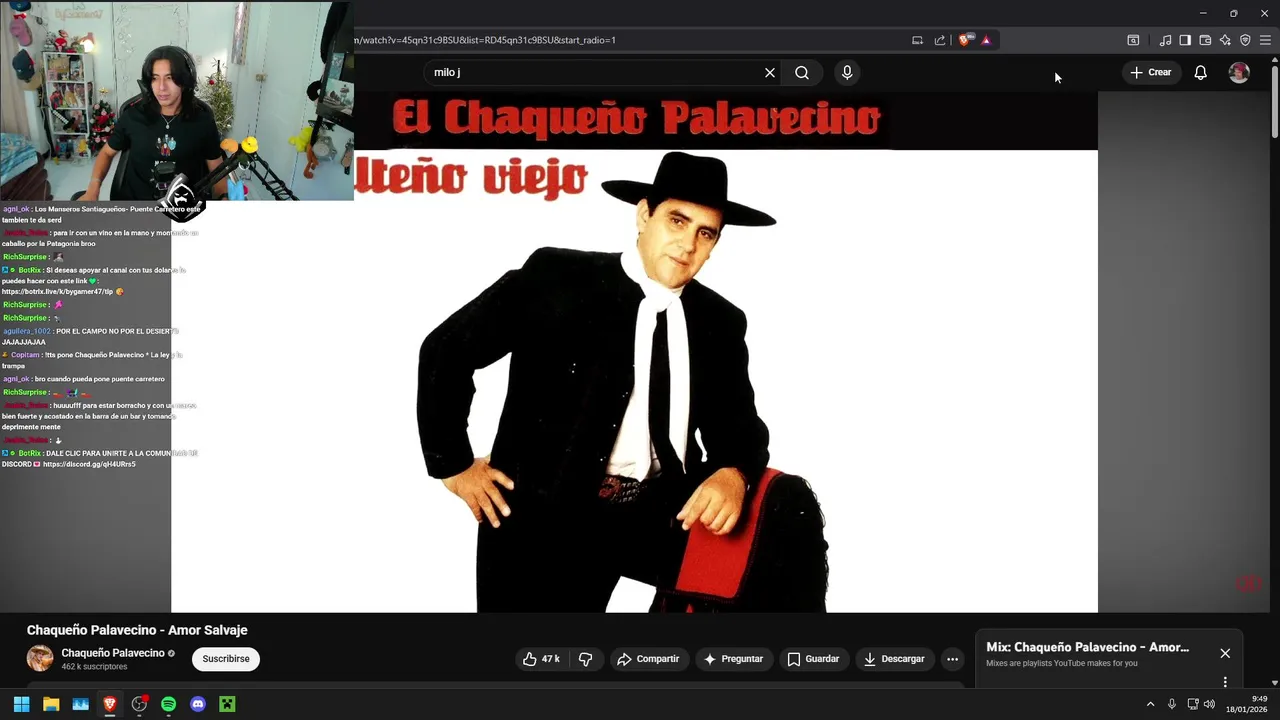Click the install app icon in address bar

pyautogui.click(x=917, y=40)
